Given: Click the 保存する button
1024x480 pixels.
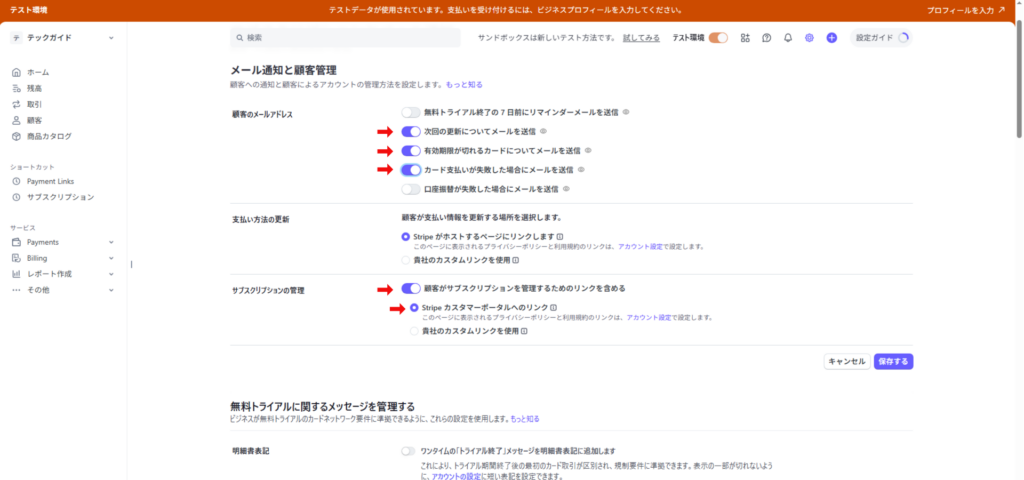Looking at the screenshot, I should pyautogui.click(x=893, y=362).
